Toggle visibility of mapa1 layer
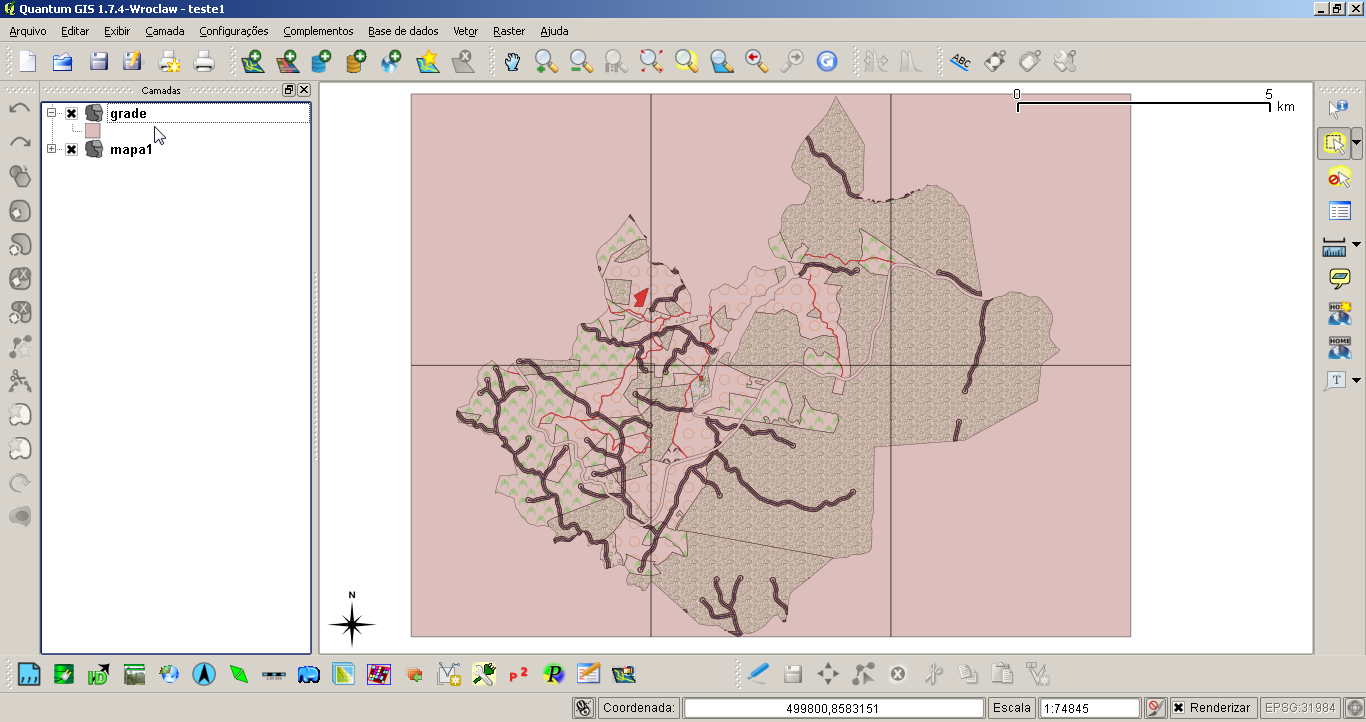Screen dimensions: 1366x722 click(x=71, y=150)
